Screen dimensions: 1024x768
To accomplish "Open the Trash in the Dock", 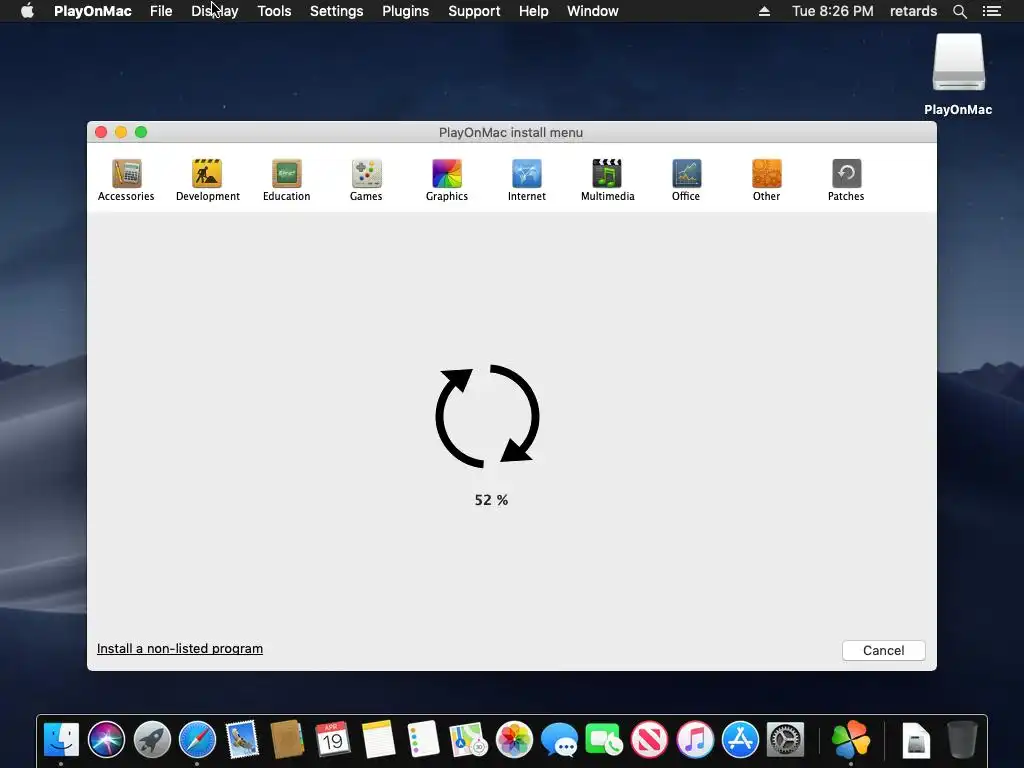I will 962,739.
